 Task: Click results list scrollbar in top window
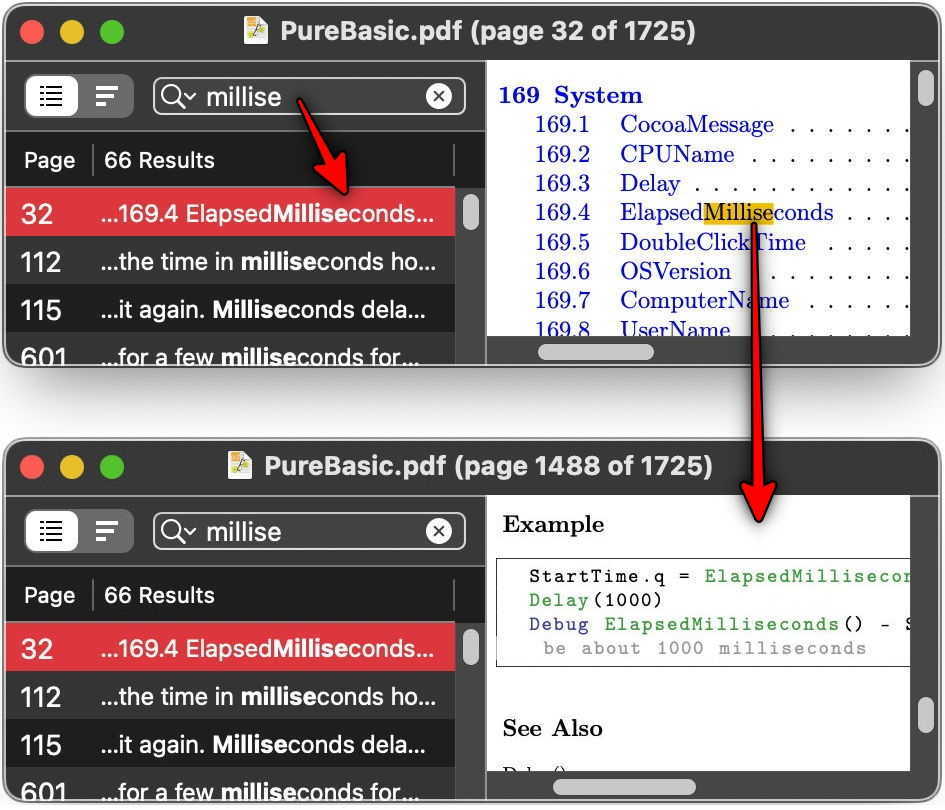[x=471, y=212]
